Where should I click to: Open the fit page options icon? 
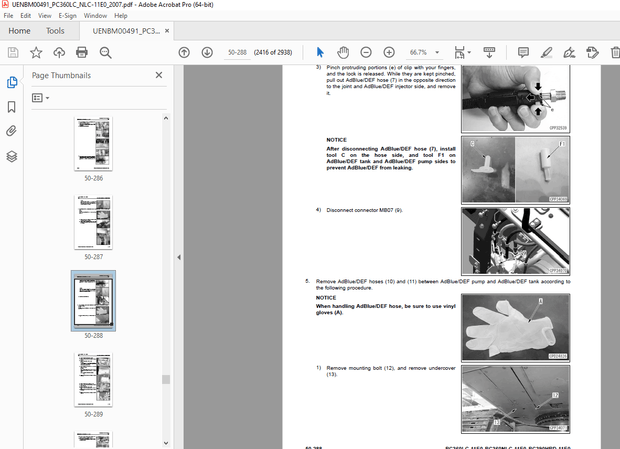[459, 53]
